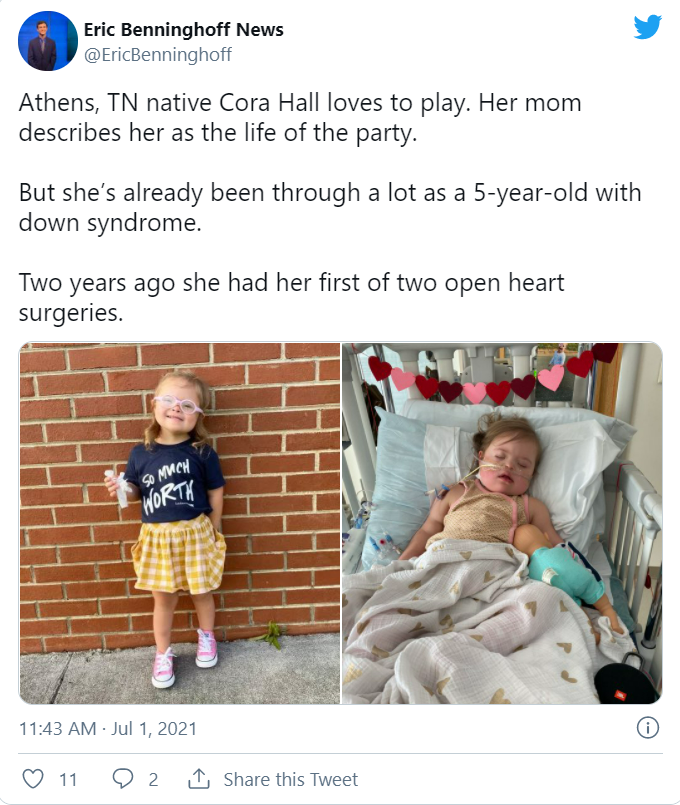Image resolution: width=680 pixels, height=805 pixels.
Task: Click the Eric Benninghoff News name
Action: point(183,30)
